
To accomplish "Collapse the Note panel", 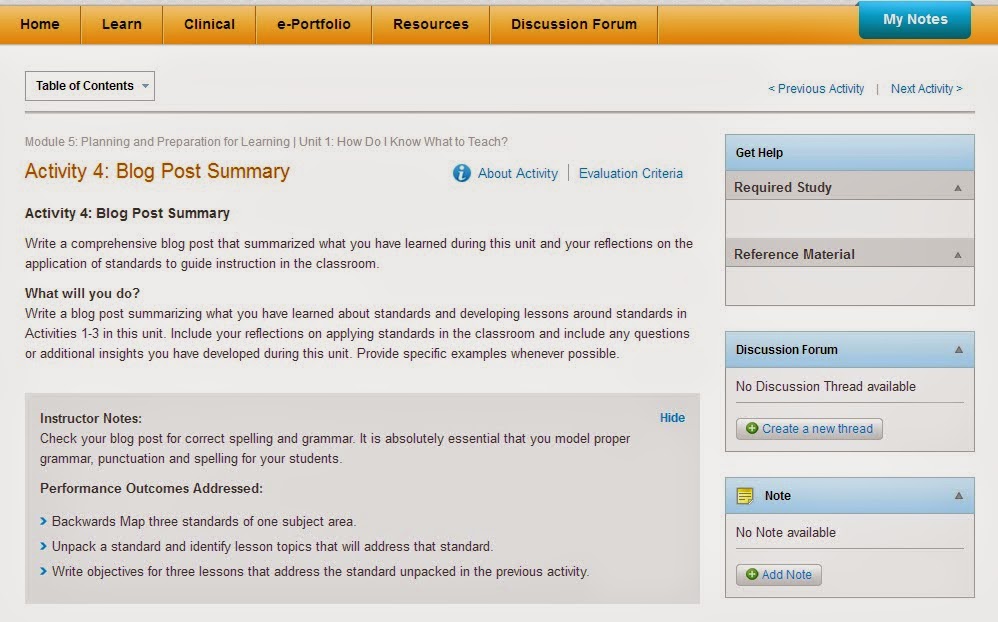I will (x=958, y=496).
